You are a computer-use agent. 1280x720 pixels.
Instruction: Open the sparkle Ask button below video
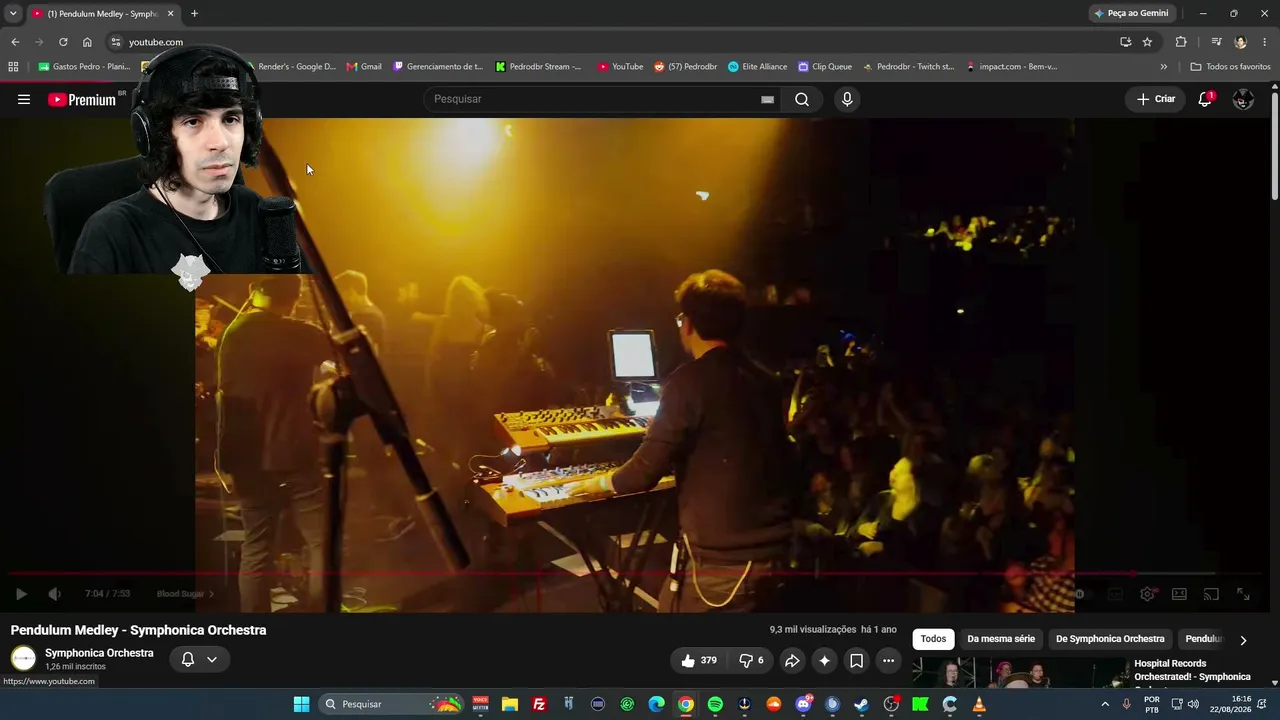pos(824,660)
